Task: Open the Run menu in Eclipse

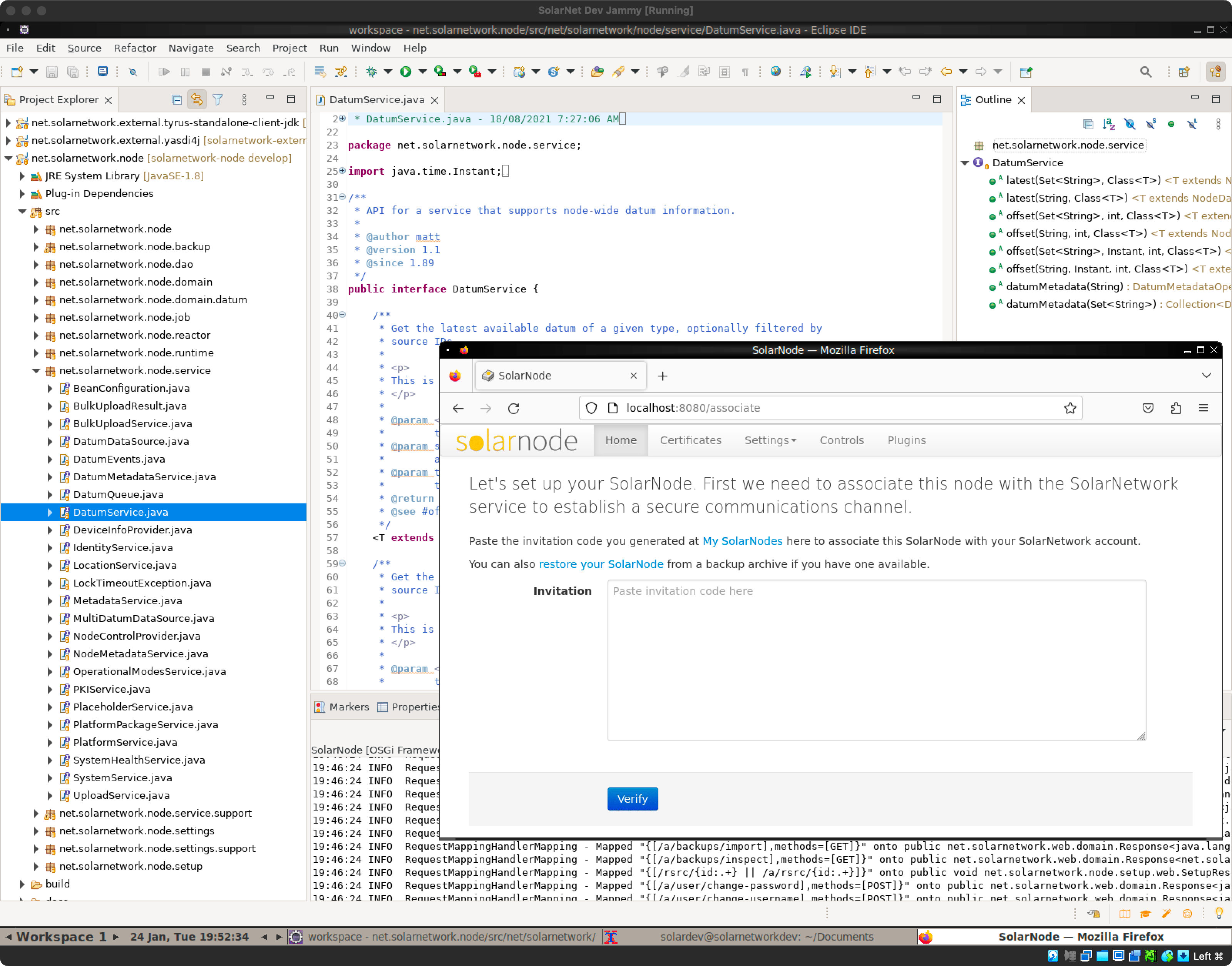Action: pos(329,48)
